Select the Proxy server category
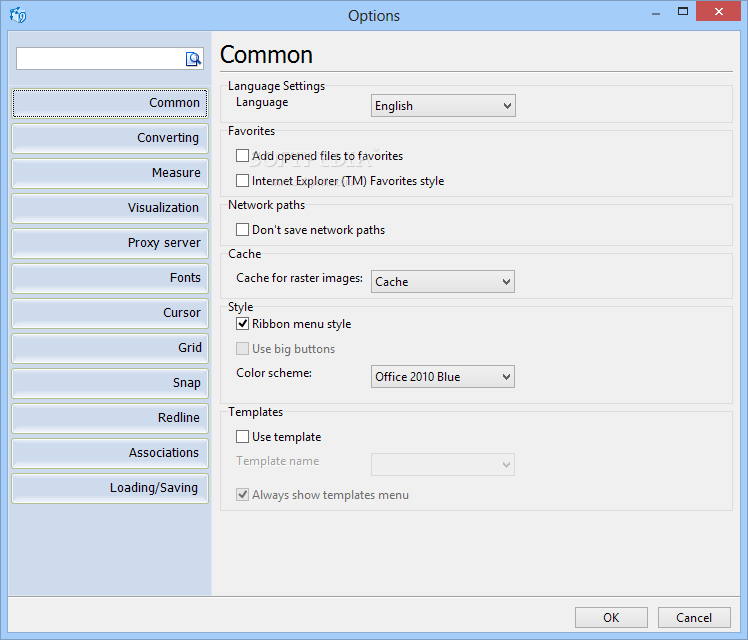748x640 pixels. tap(110, 243)
